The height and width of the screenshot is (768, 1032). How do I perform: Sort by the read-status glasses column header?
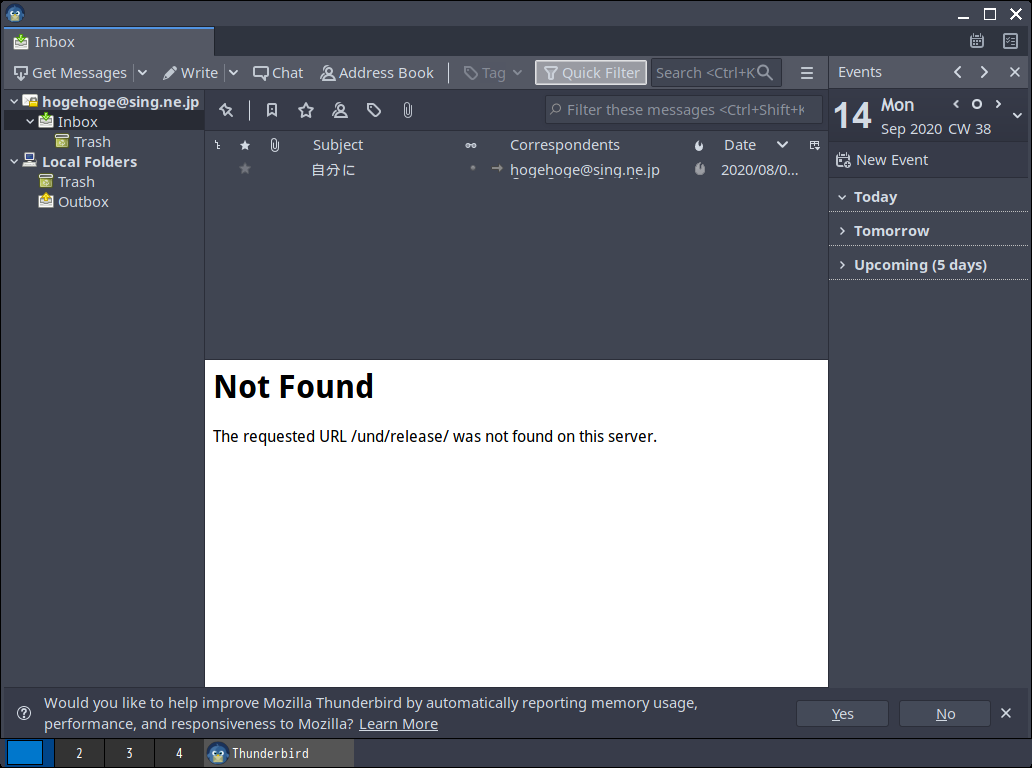pyautogui.click(x=471, y=145)
